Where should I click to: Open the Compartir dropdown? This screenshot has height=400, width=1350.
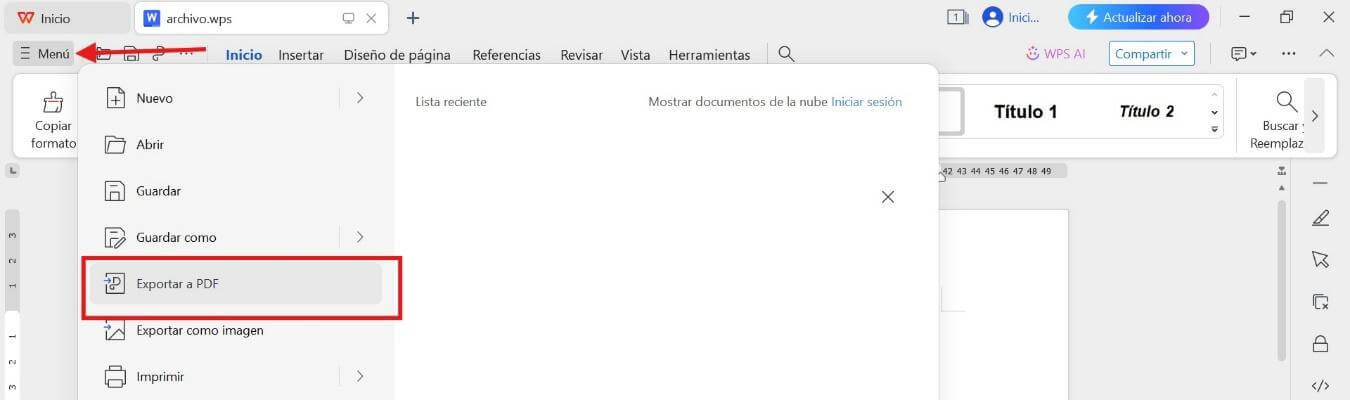pos(1151,54)
